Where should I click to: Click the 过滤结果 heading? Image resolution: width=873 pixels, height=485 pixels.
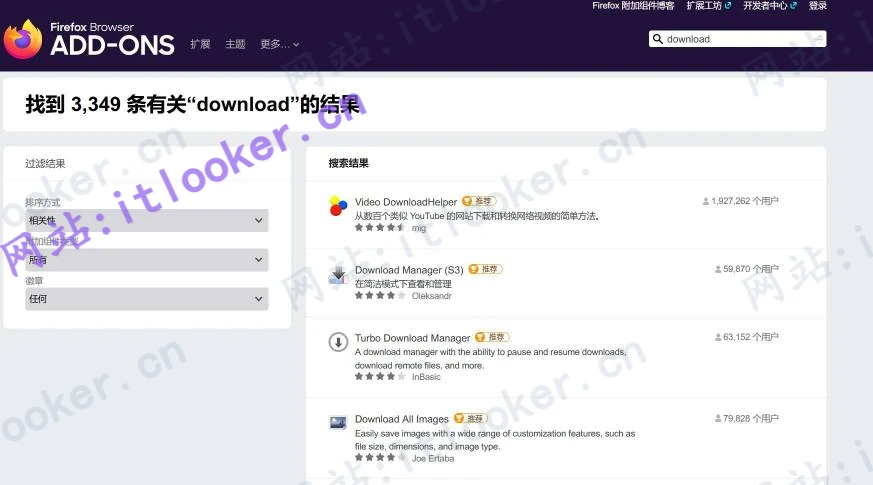click(45, 163)
